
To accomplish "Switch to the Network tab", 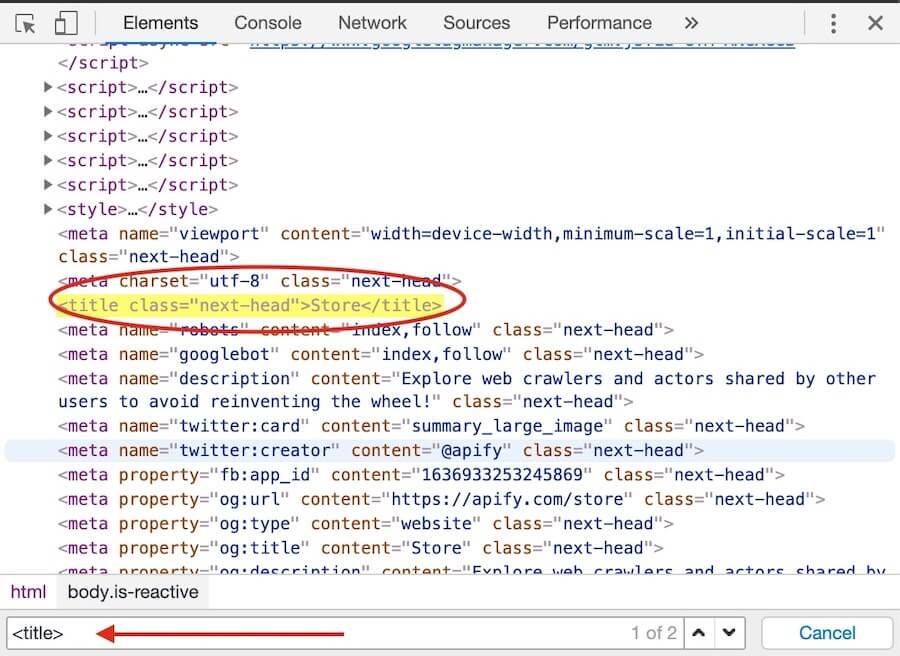I will pyautogui.click(x=372, y=23).
